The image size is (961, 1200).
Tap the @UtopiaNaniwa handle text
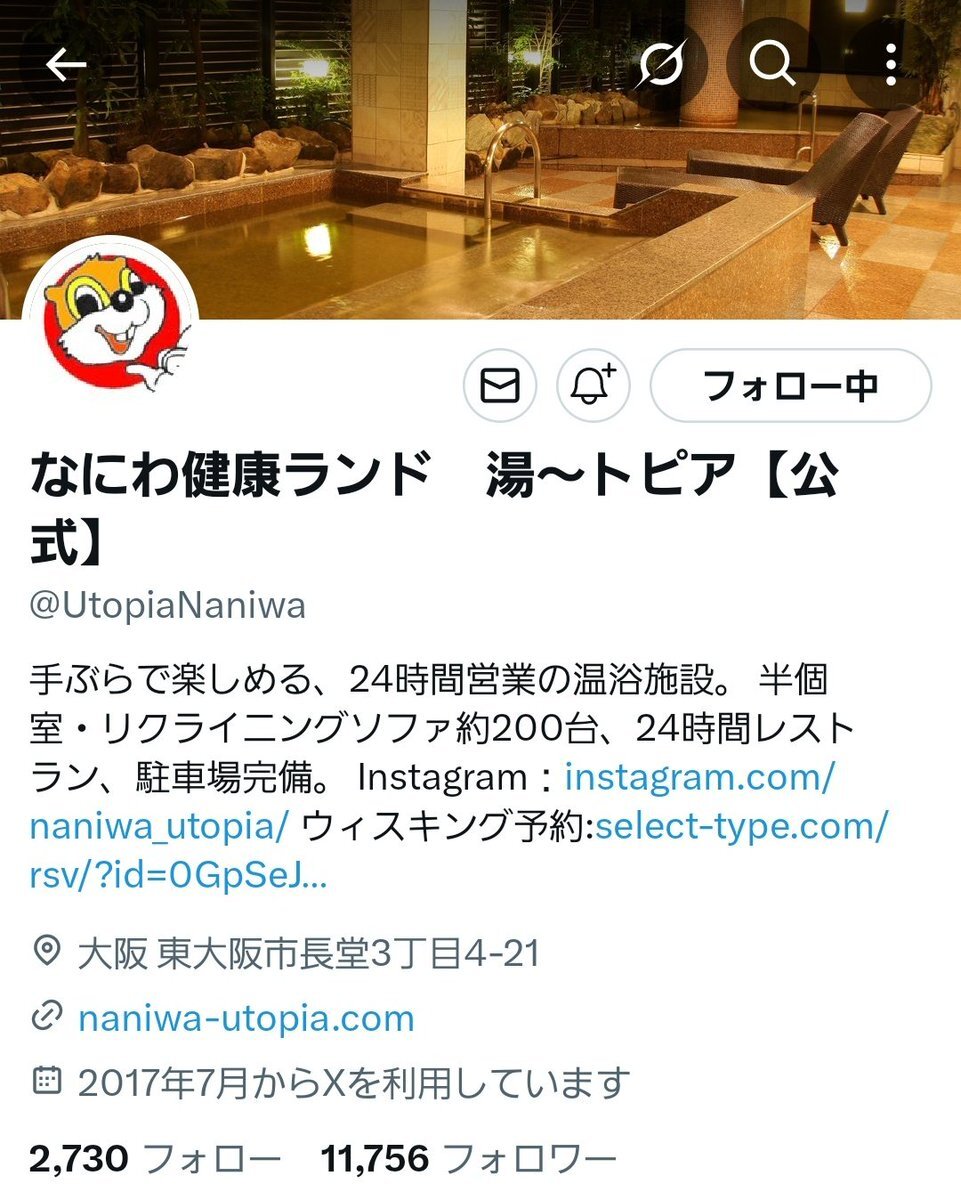tap(168, 606)
